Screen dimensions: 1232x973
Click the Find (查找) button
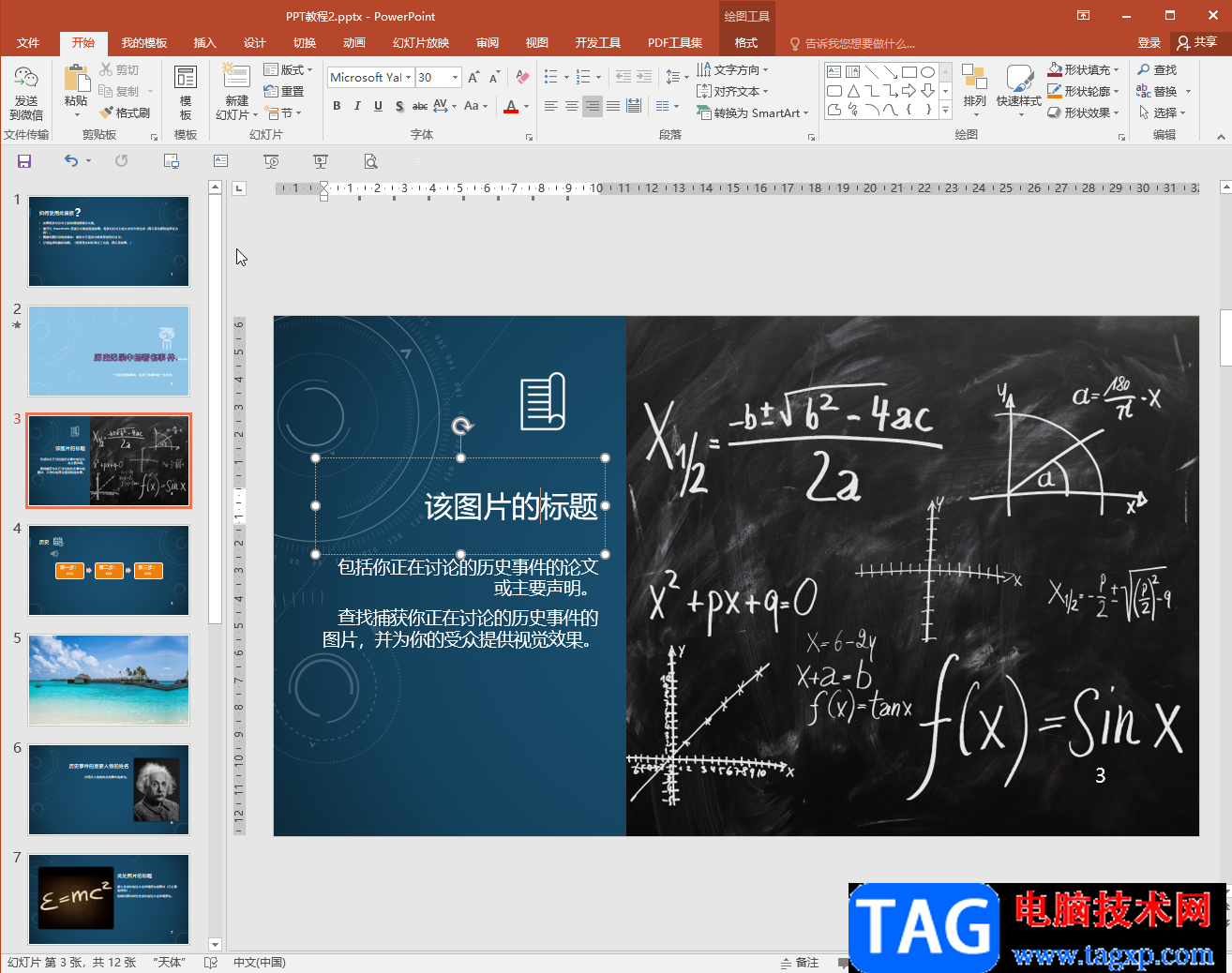1157,69
